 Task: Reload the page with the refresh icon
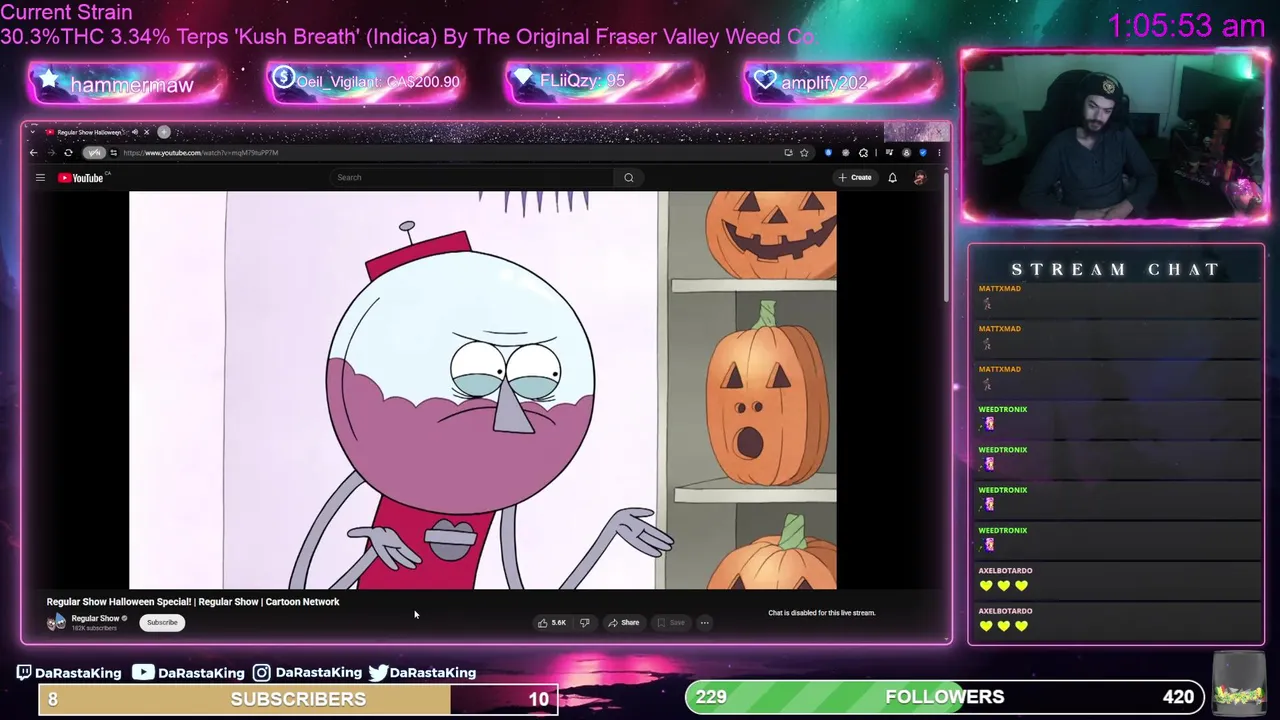pos(68,153)
